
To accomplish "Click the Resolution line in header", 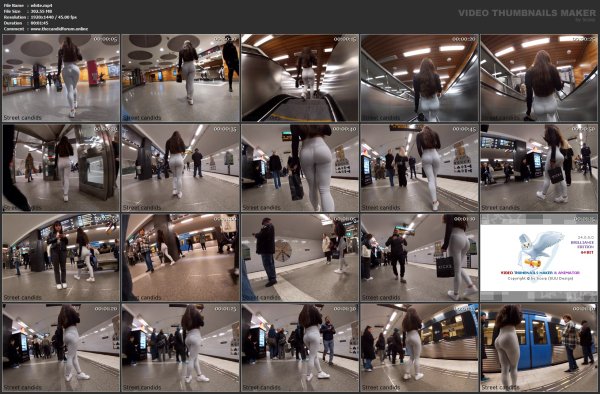I will 40,17.
